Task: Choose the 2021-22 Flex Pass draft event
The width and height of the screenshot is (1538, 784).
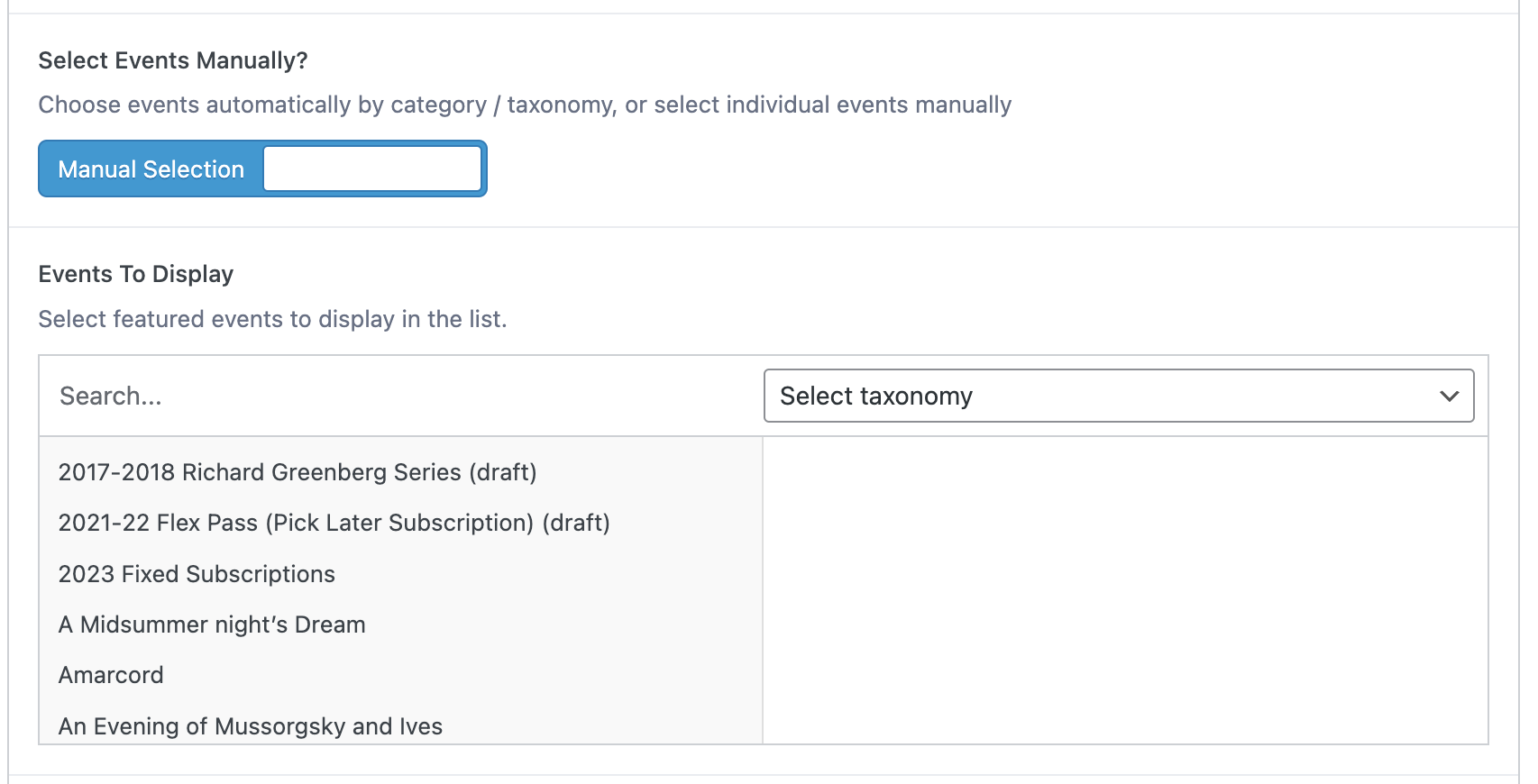Action: (334, 523)
